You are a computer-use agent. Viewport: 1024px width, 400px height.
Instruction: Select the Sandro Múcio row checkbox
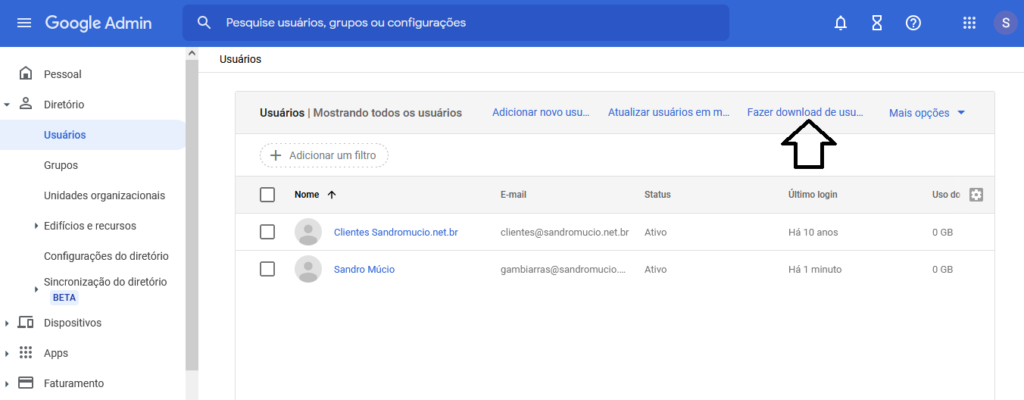point(267,269)
